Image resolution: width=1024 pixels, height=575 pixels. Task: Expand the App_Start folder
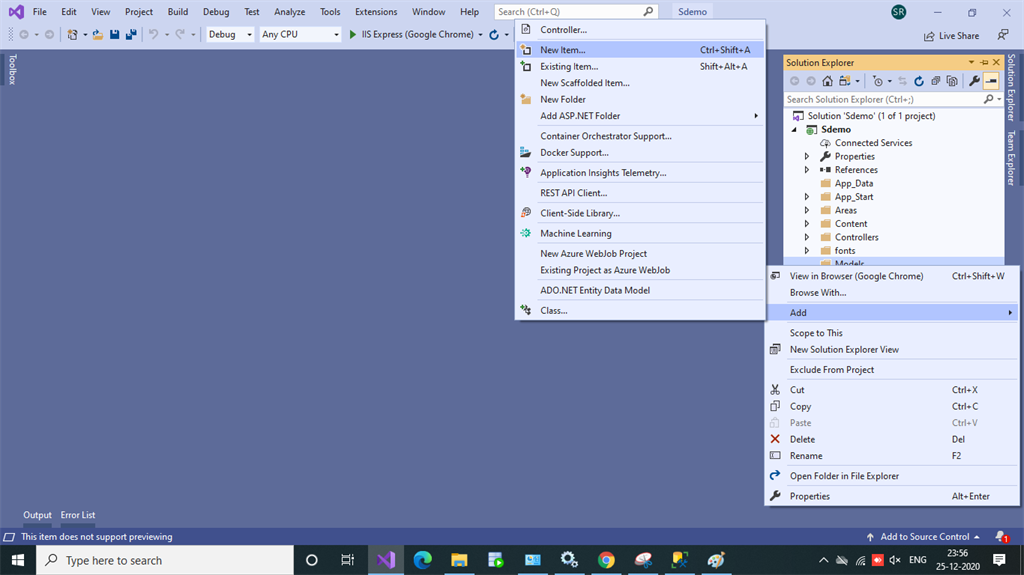(x=807, y=197)
